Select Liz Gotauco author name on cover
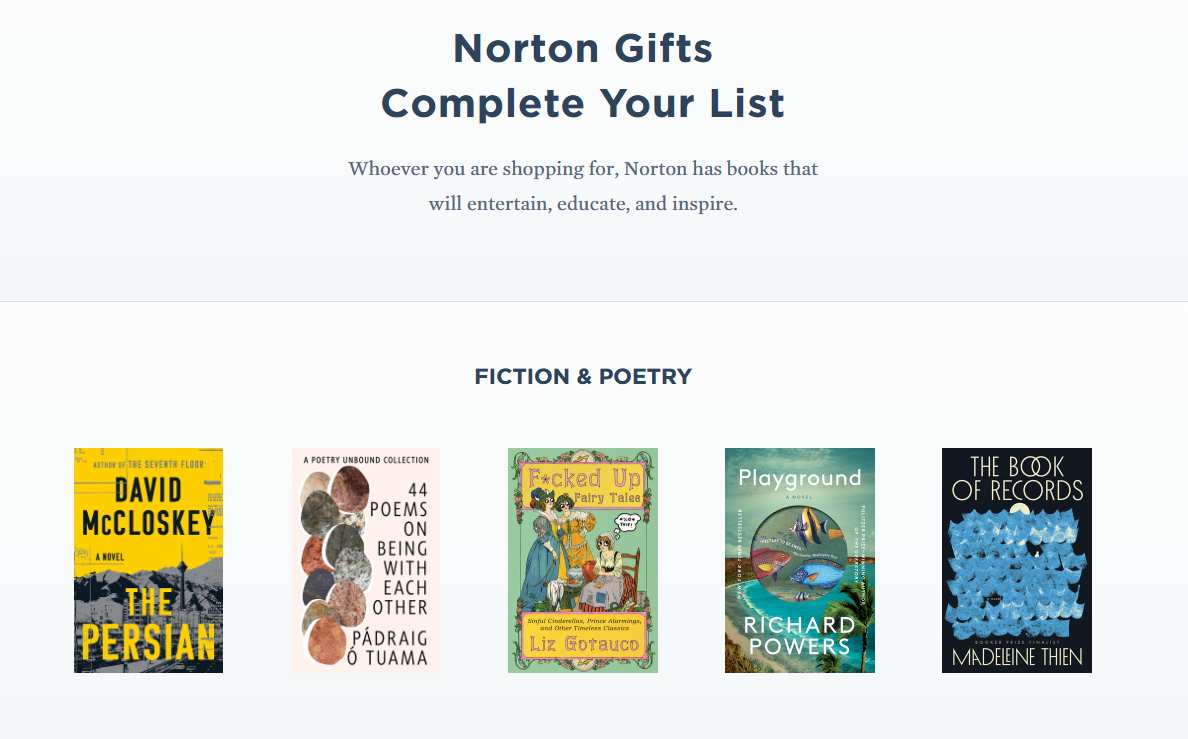Image resolution: width=1188 pixels, height=739 pixels. coord(583,642)
